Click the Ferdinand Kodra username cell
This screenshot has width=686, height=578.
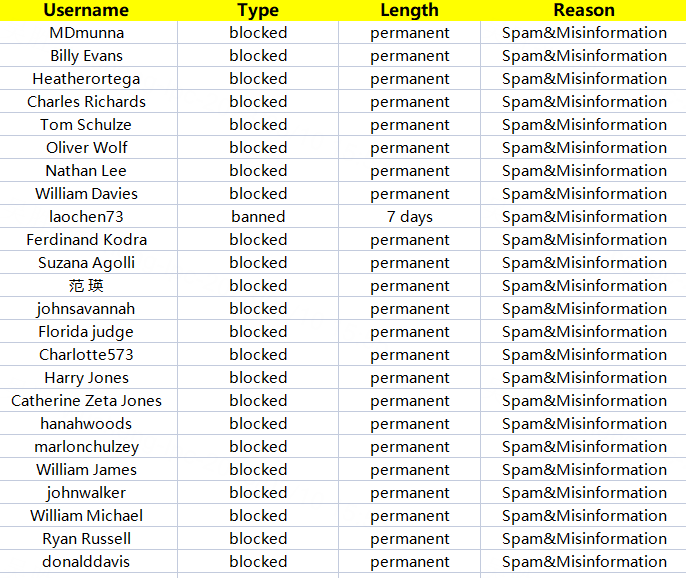pyautogui.click(x=87, y=240)
